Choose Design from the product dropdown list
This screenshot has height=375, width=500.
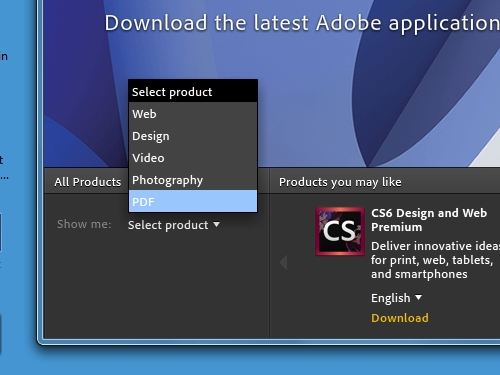[x=193, y=136]
